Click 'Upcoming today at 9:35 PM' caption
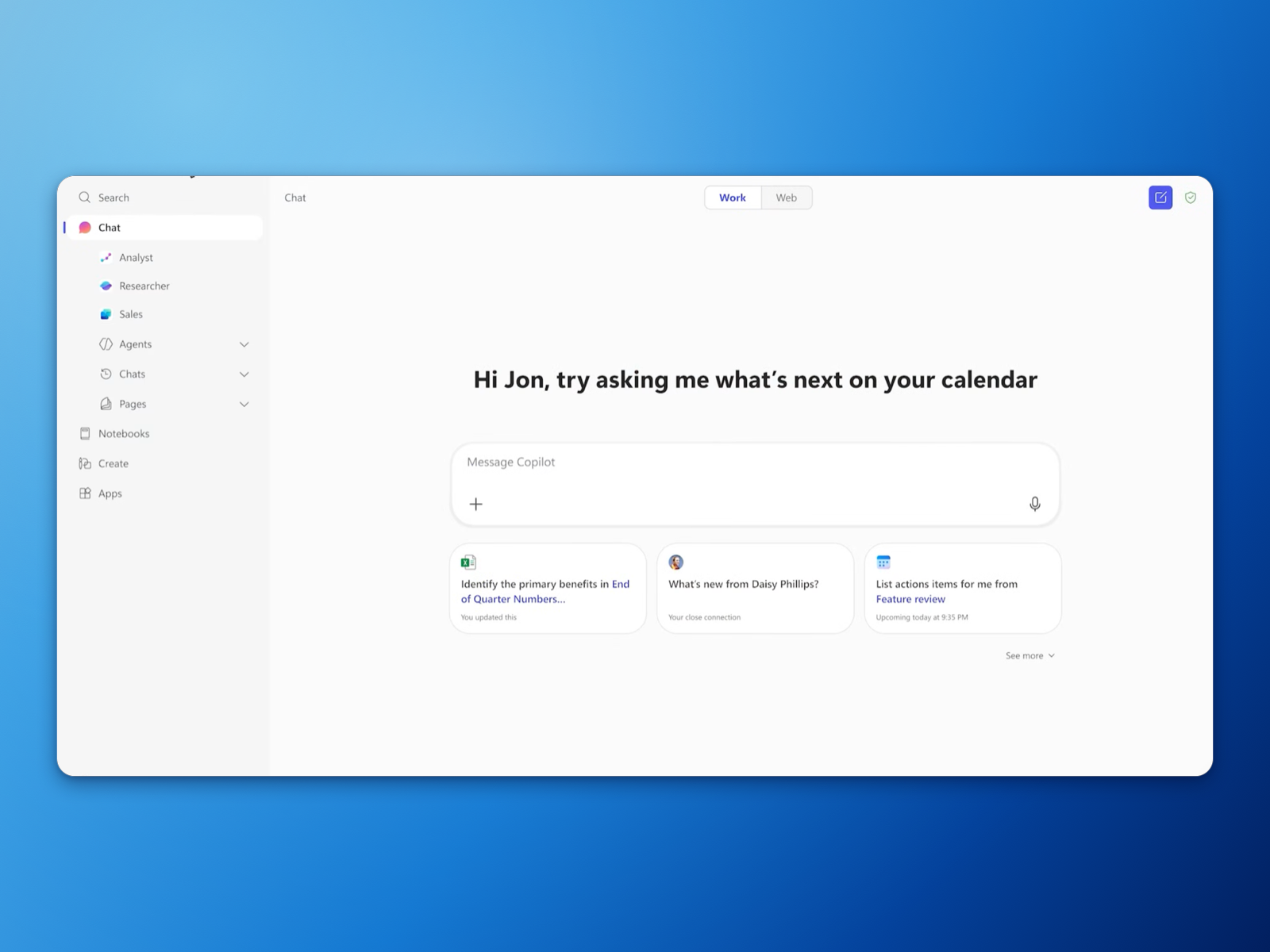This screenshot has width=1270, height=952. coord(922,617)
